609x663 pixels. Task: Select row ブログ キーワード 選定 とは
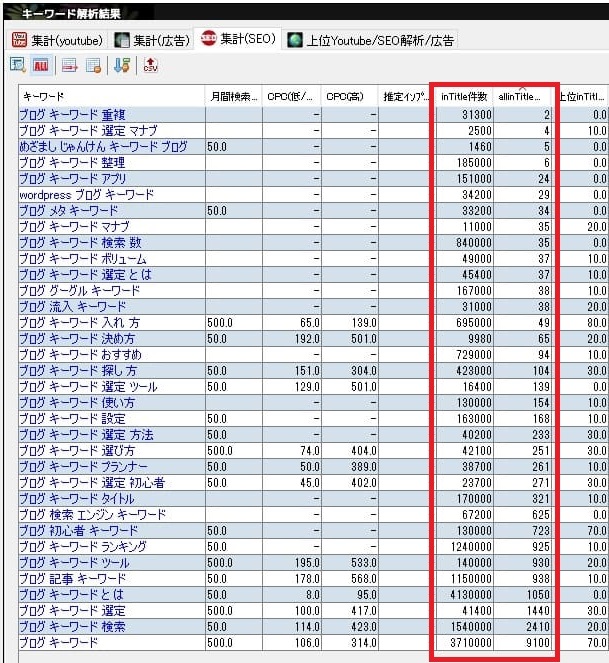(x=313, y=275)
